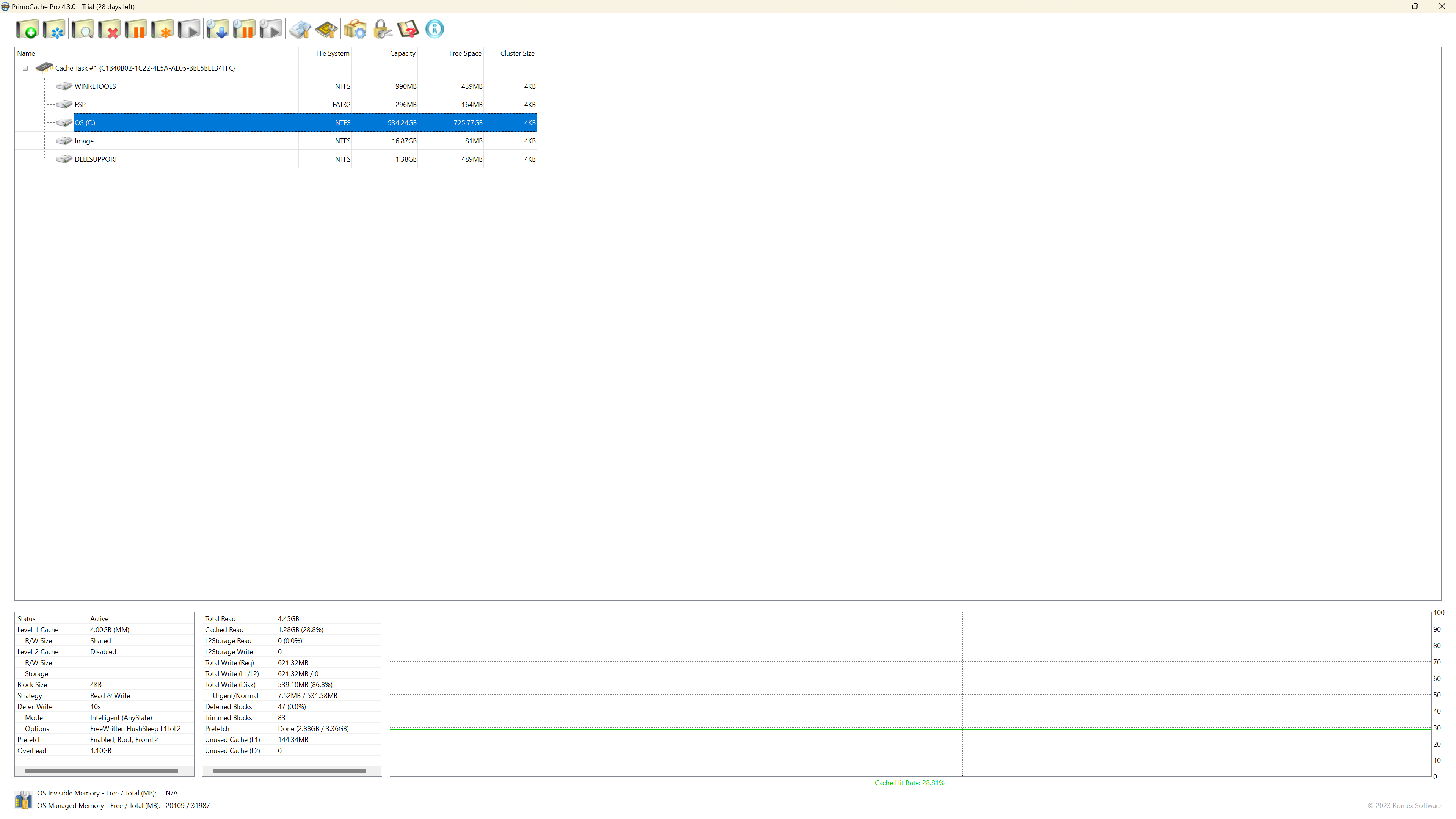
Task: Click OS Managed Memory value '20109 / 31987'
Action: click(188, 806)
